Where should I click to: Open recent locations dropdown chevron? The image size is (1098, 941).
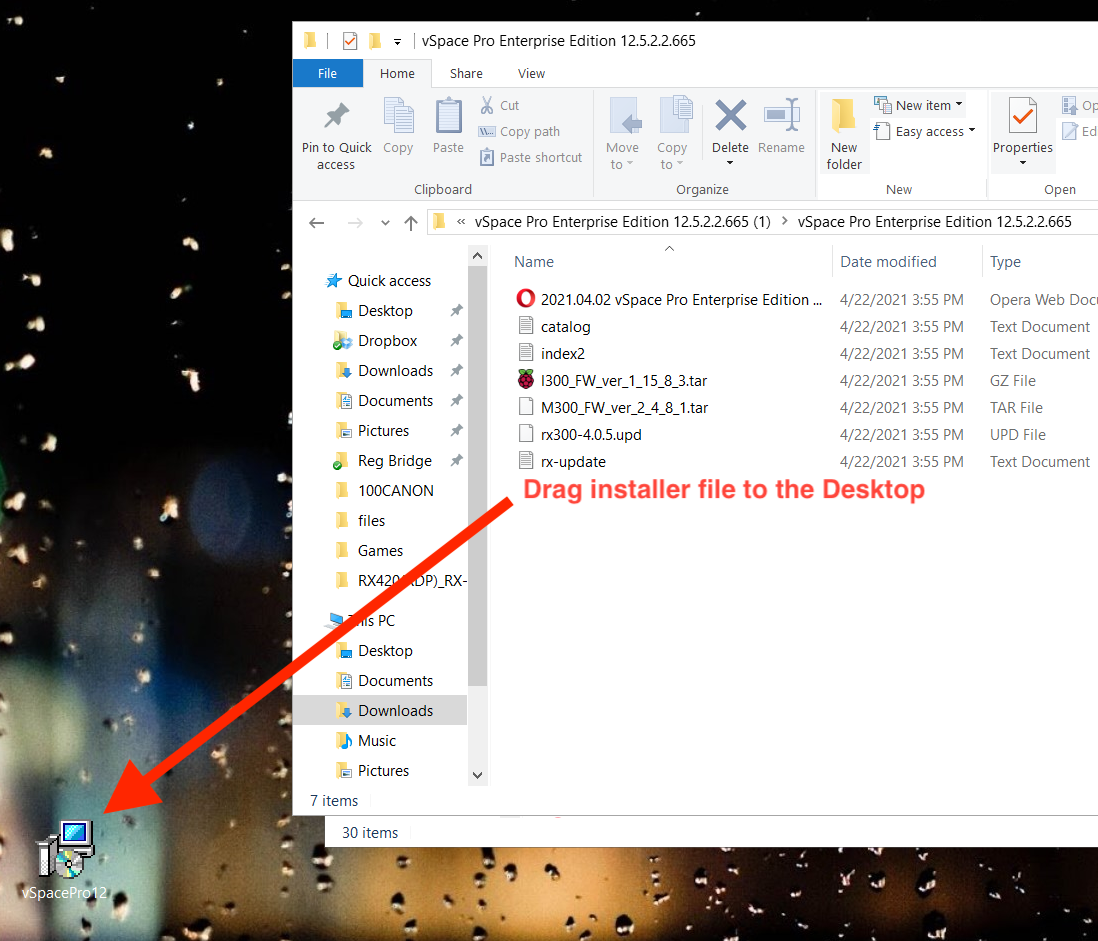coord(385,223)
